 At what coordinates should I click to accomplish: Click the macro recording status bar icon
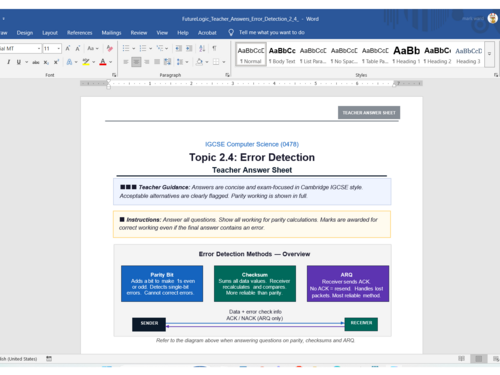point(49,359)
